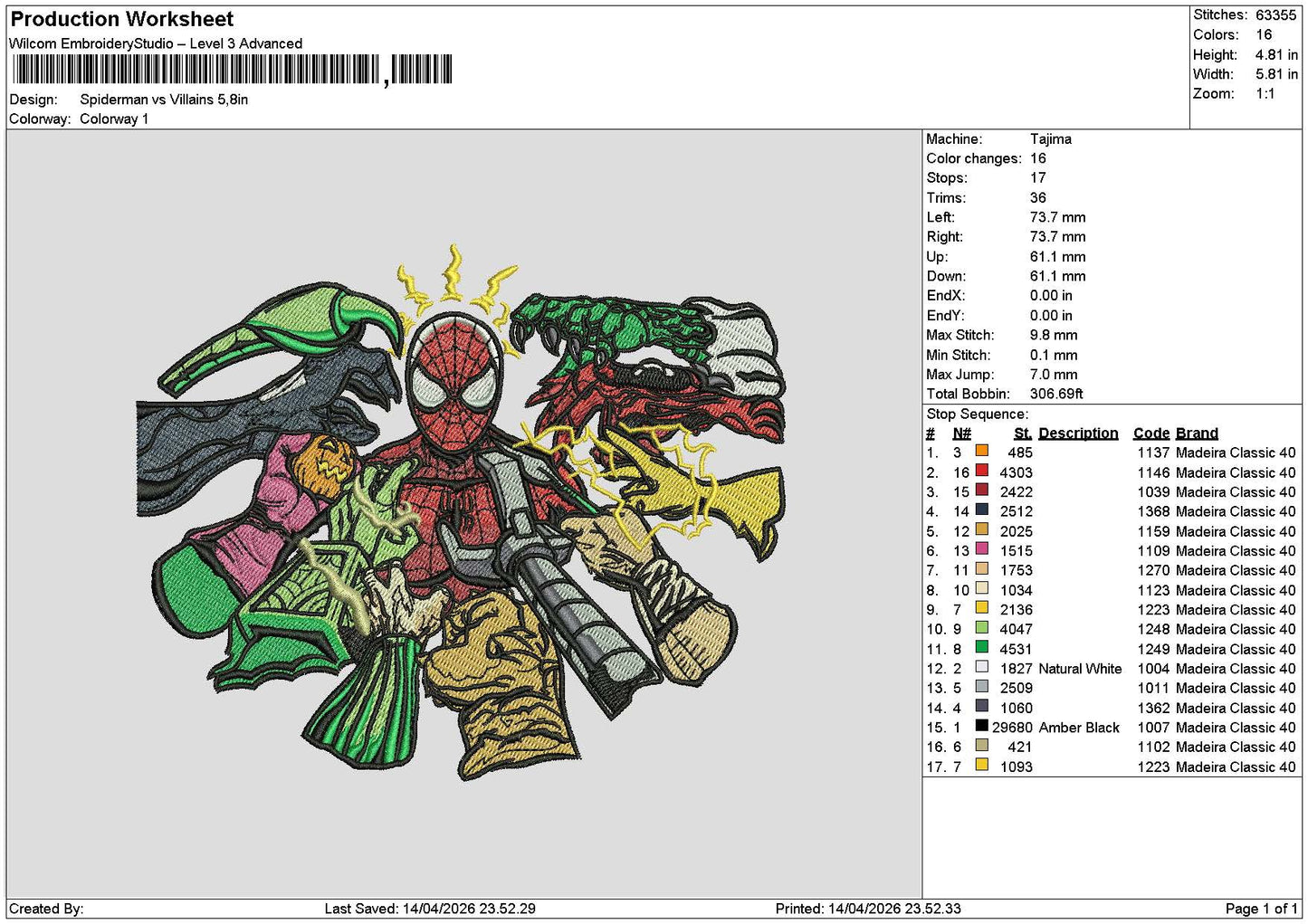Viewport: 1308px width, 924px height.
Task: Click the barcode under the worksheet title
Action: click(x=232, y=70)
